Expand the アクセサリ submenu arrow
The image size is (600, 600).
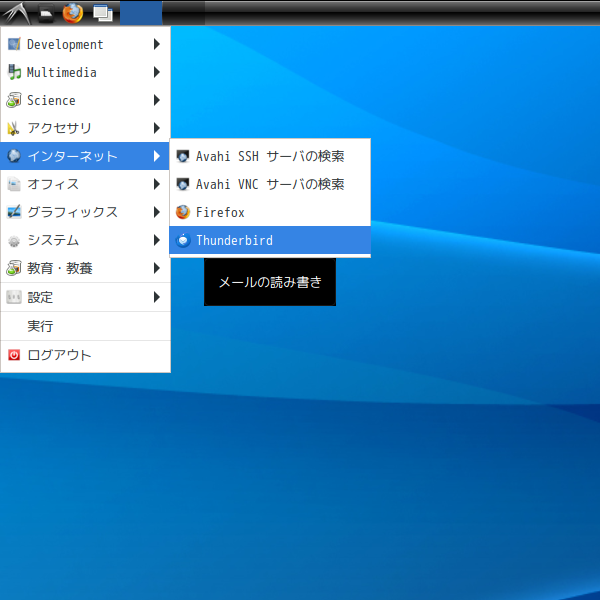pyautogui.click(x=157, y=128)
